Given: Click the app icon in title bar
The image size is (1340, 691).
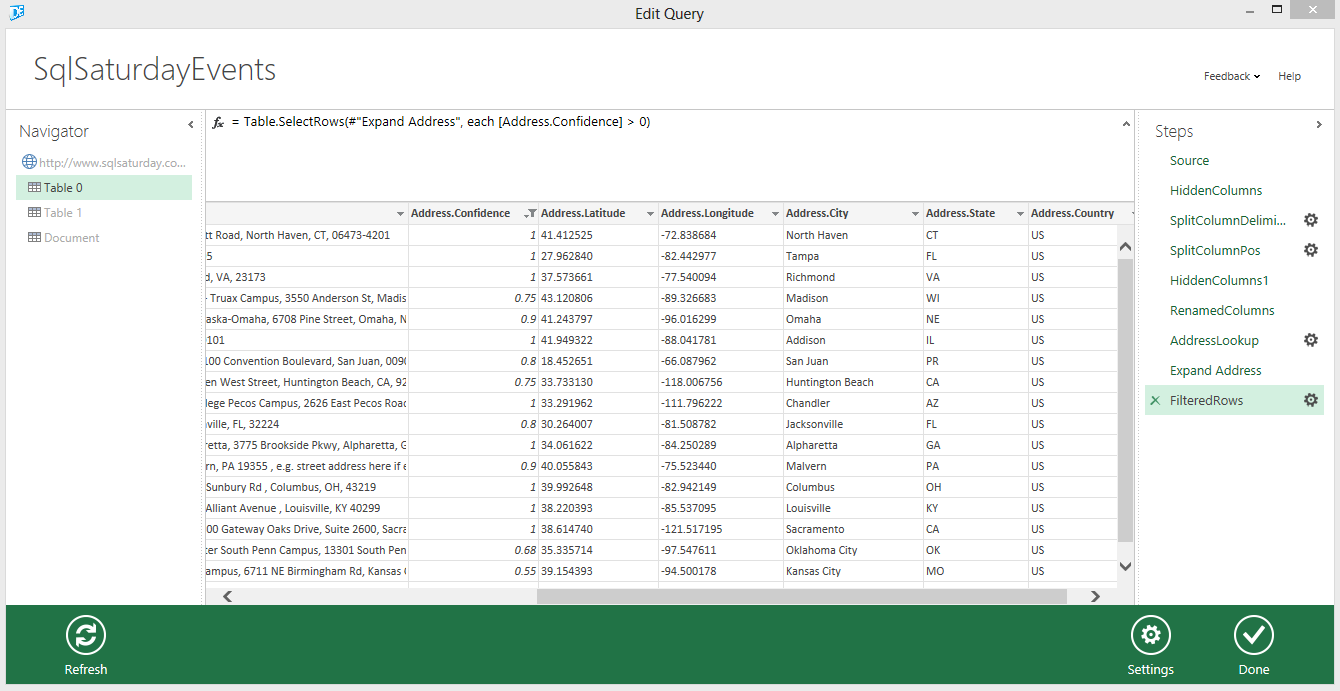Looking at the screenshot, I should pyautogui.click(x=17, y=13).
